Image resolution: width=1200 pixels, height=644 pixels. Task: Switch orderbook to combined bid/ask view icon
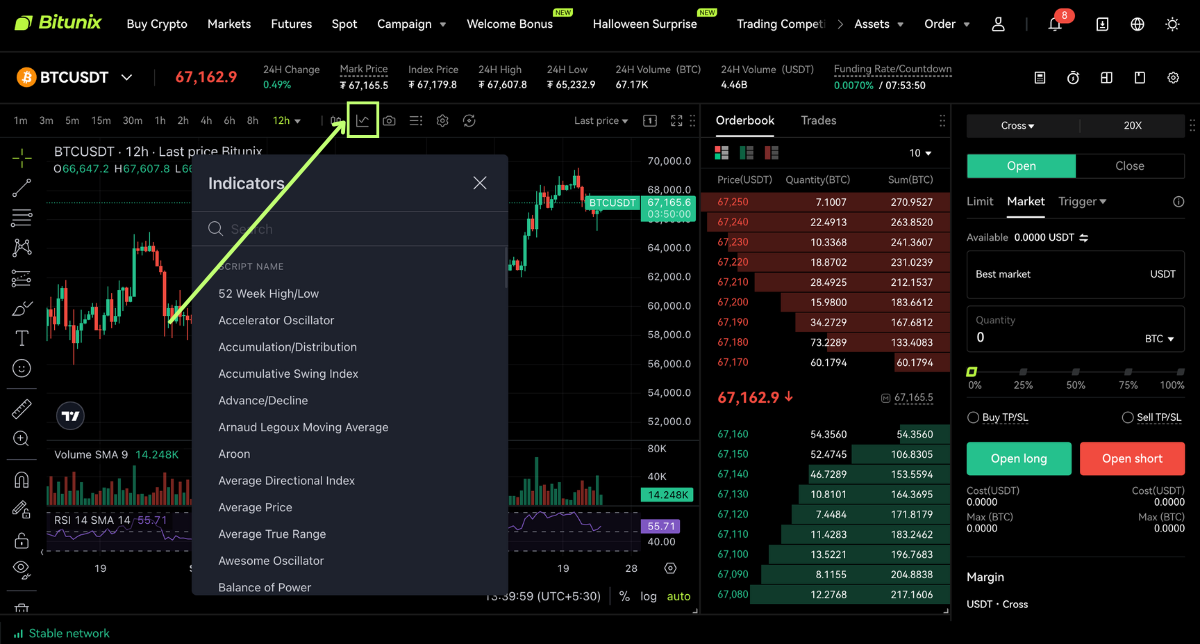721,151
